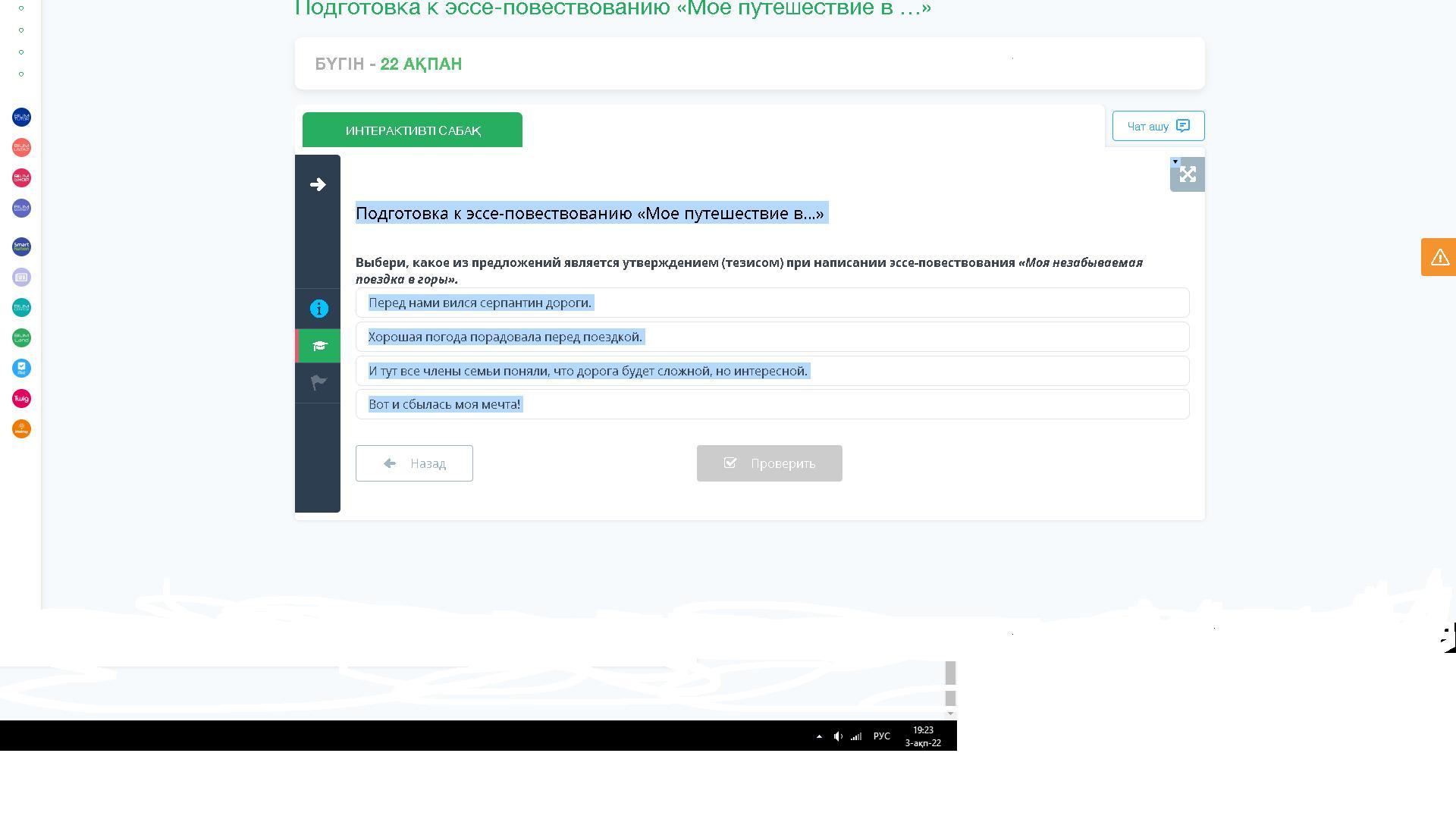Select answer 'Вот и сбылась моя мечта!'
Viewport: 1456px width, 819px height.
pos(772,404)
